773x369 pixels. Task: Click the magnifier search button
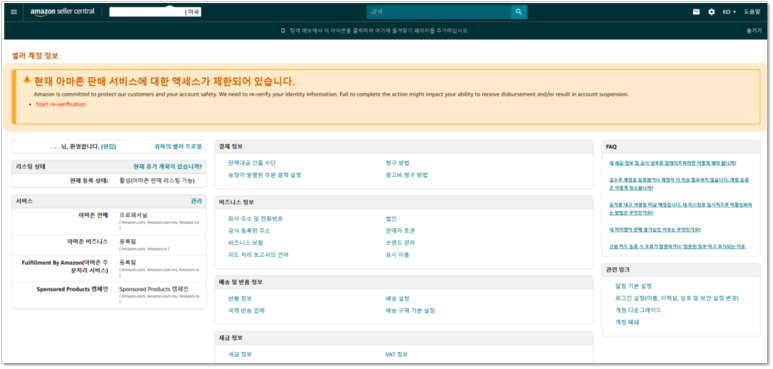519,12
